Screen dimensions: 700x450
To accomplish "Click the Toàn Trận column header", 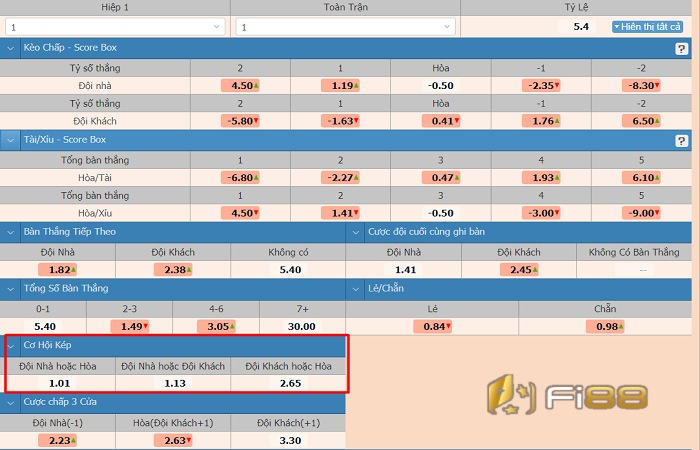I will pos(346,7).
